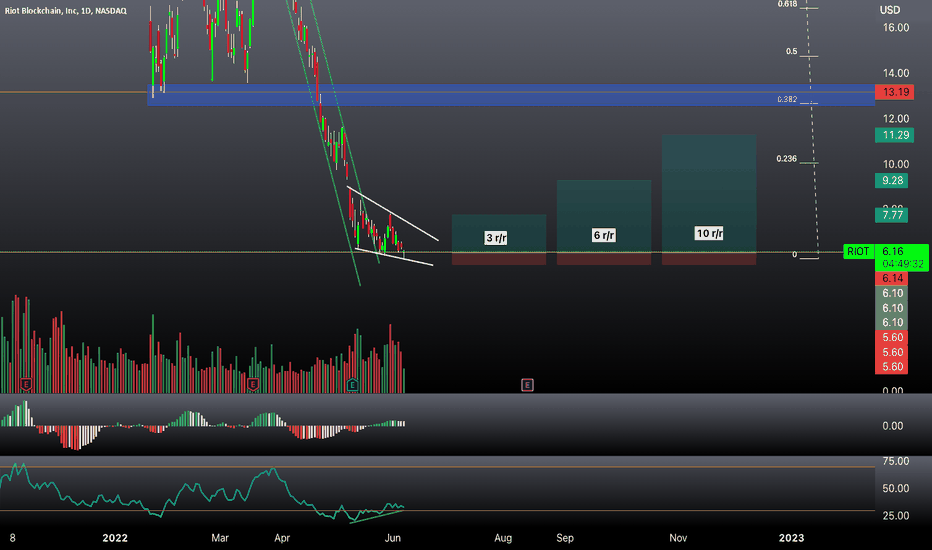Viewport: 932px width, 550px height.
Task: Click the teal earnings marker in May
Action: 352,385
